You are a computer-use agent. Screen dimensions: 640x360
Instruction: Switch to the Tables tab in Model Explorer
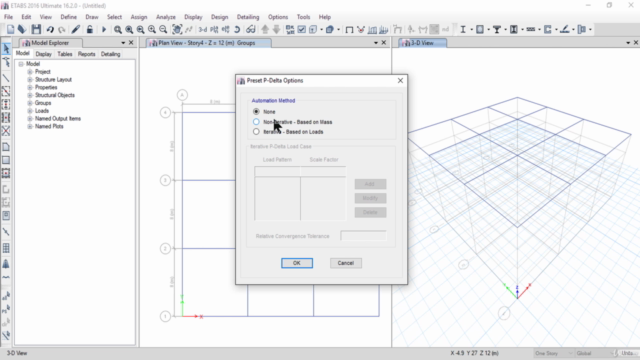[64, 54]
